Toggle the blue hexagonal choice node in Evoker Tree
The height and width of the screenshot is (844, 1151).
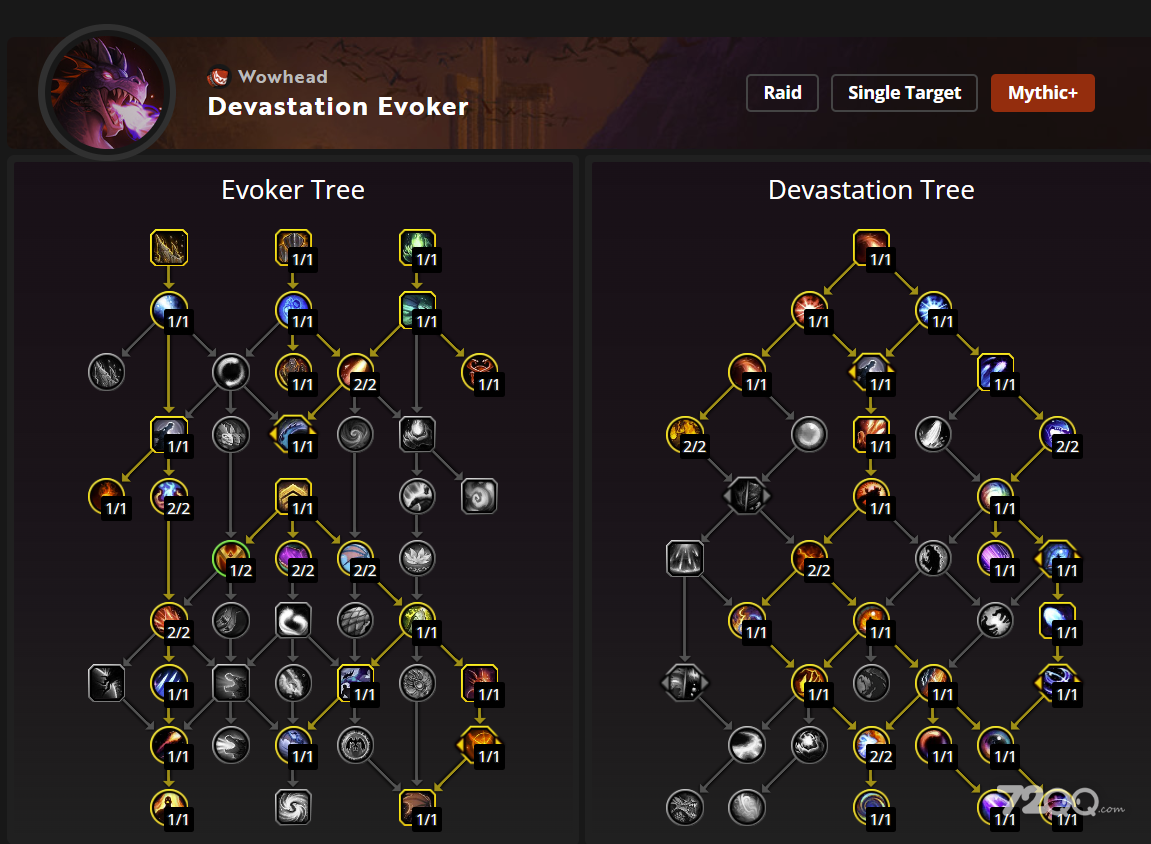click(x=293, y=434)
